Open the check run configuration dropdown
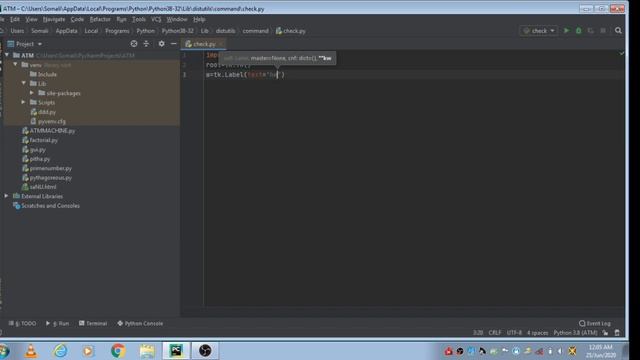The height and width of the screenshot is (360, 640). tap(539, 31)
